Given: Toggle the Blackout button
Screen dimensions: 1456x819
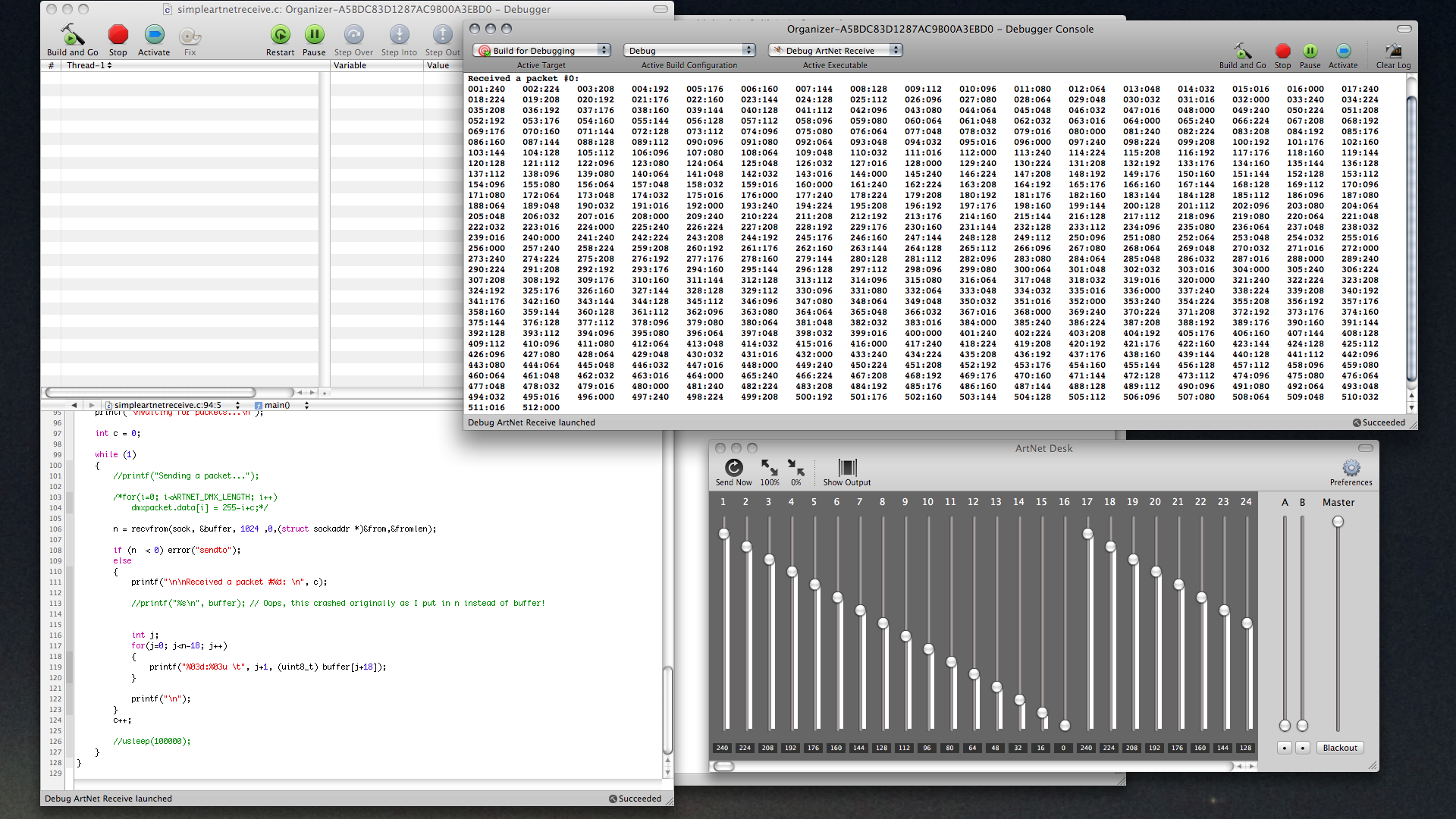Looking at the screenshot, I should (x=1339, y=748).
